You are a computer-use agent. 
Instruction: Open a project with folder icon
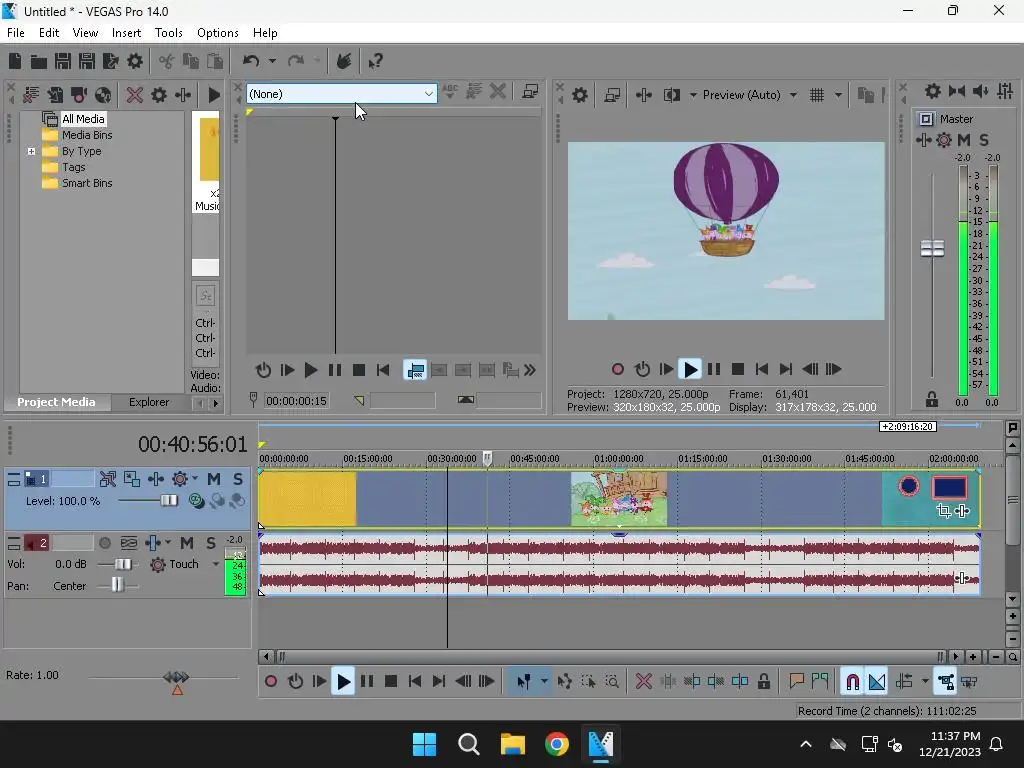(x=39, y=61)
